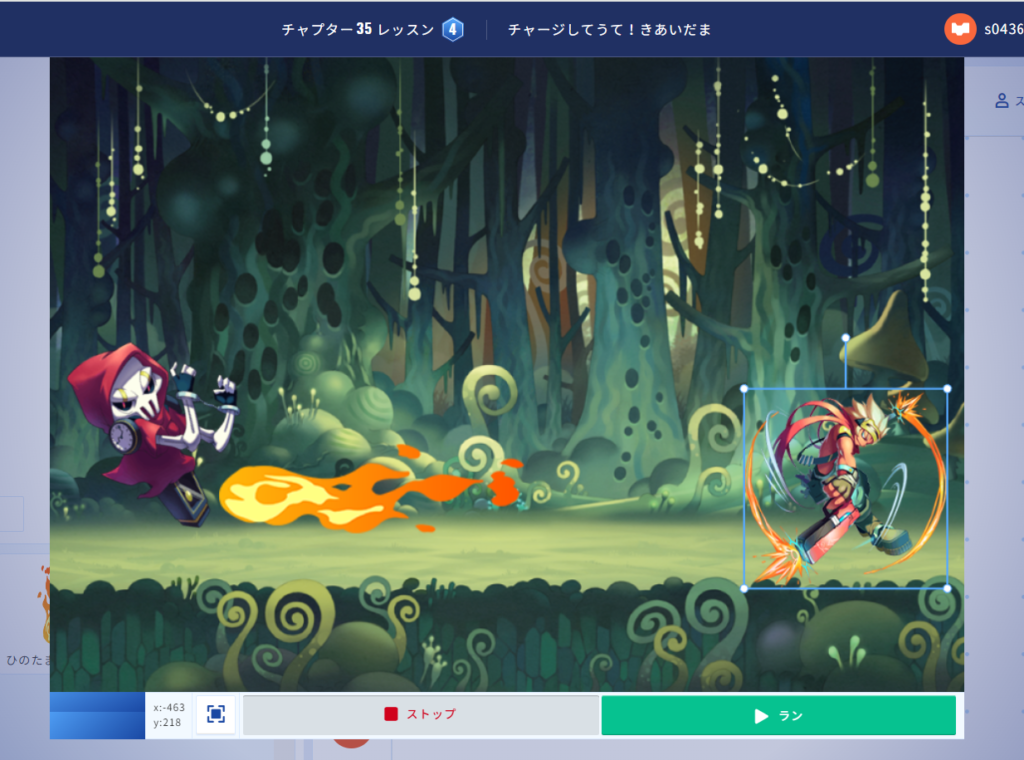
Task: Click the チャプター 35 レッスン heading
Action: click(x=358, y=29)
